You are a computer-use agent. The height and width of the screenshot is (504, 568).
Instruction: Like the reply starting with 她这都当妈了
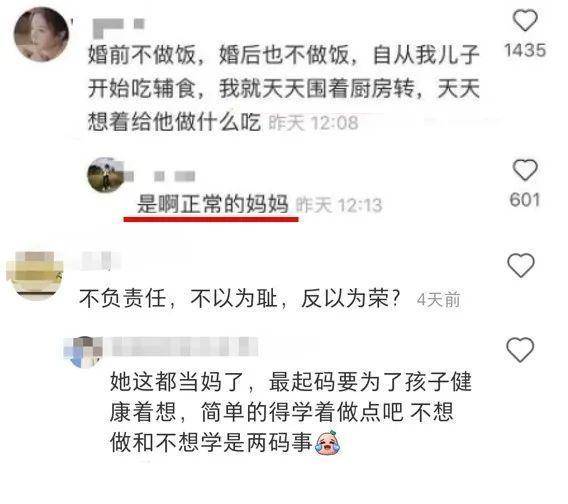click(x=520, y=350)
